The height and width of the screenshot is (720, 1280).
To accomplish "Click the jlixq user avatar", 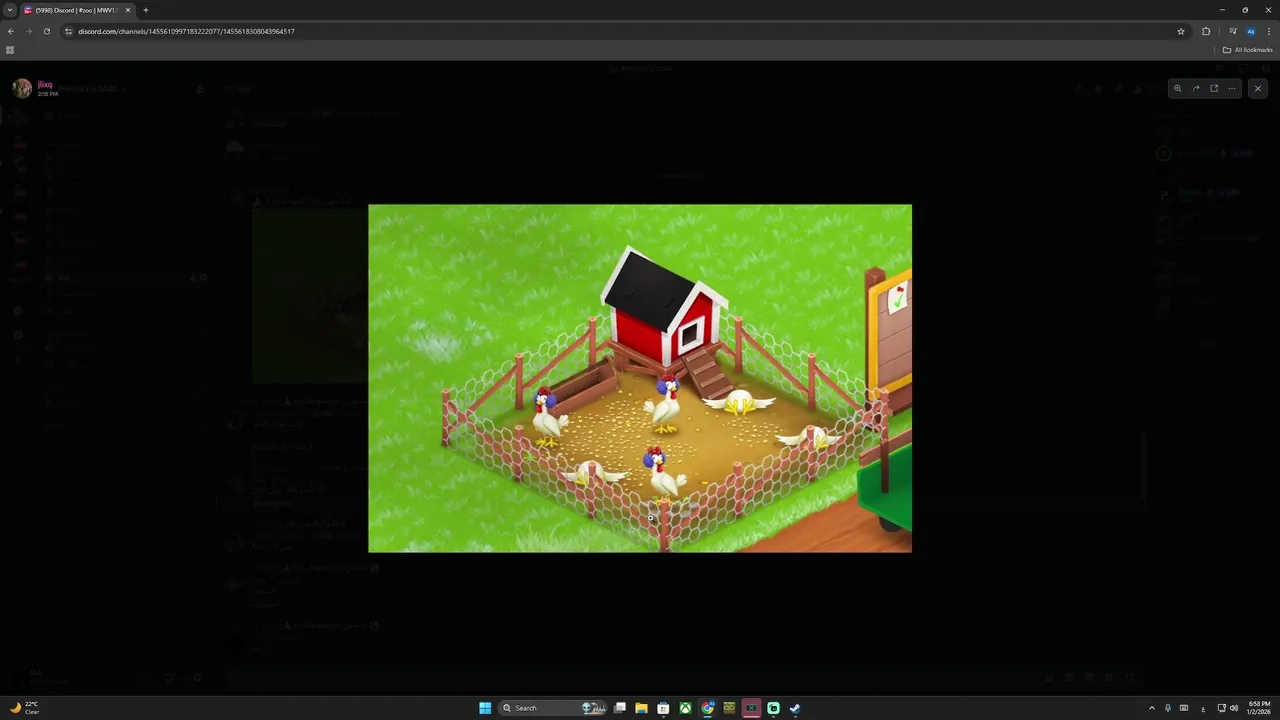I will pos(22,88).
